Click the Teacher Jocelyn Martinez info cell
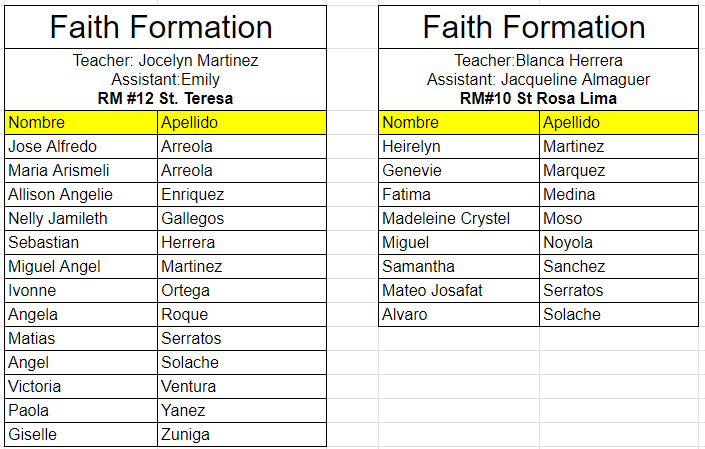 point(165,79)
